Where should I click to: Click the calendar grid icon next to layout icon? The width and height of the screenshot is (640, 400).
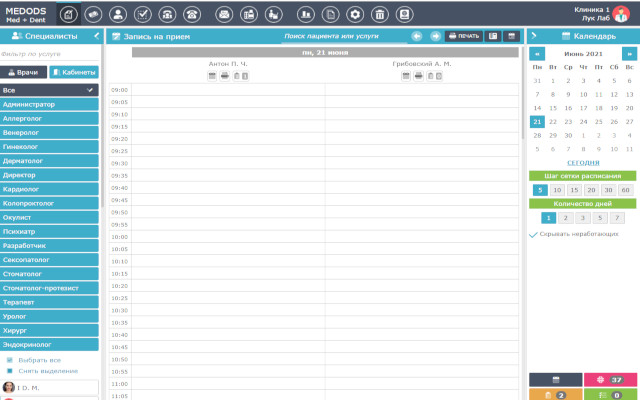click(x=511, y=36)
